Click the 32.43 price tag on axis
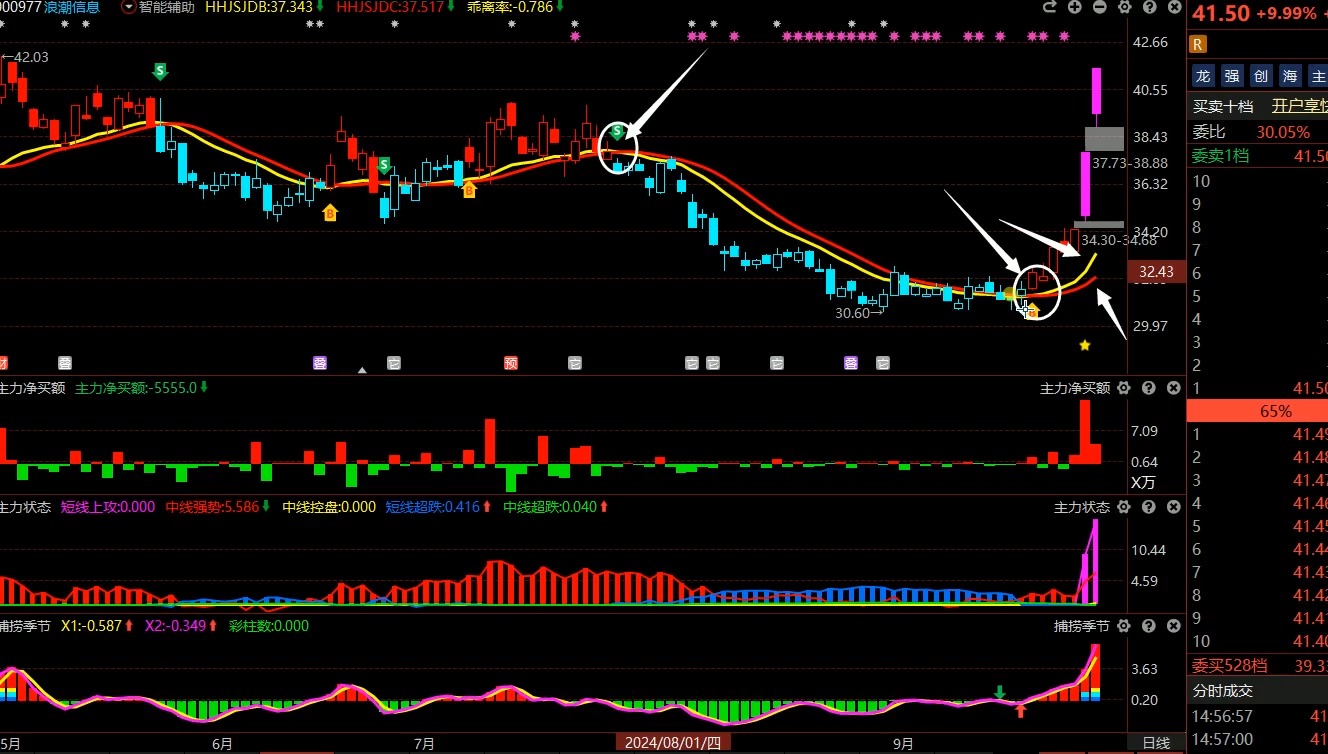Viewport: 1328px width, 754px height. tap(1155, 272)
